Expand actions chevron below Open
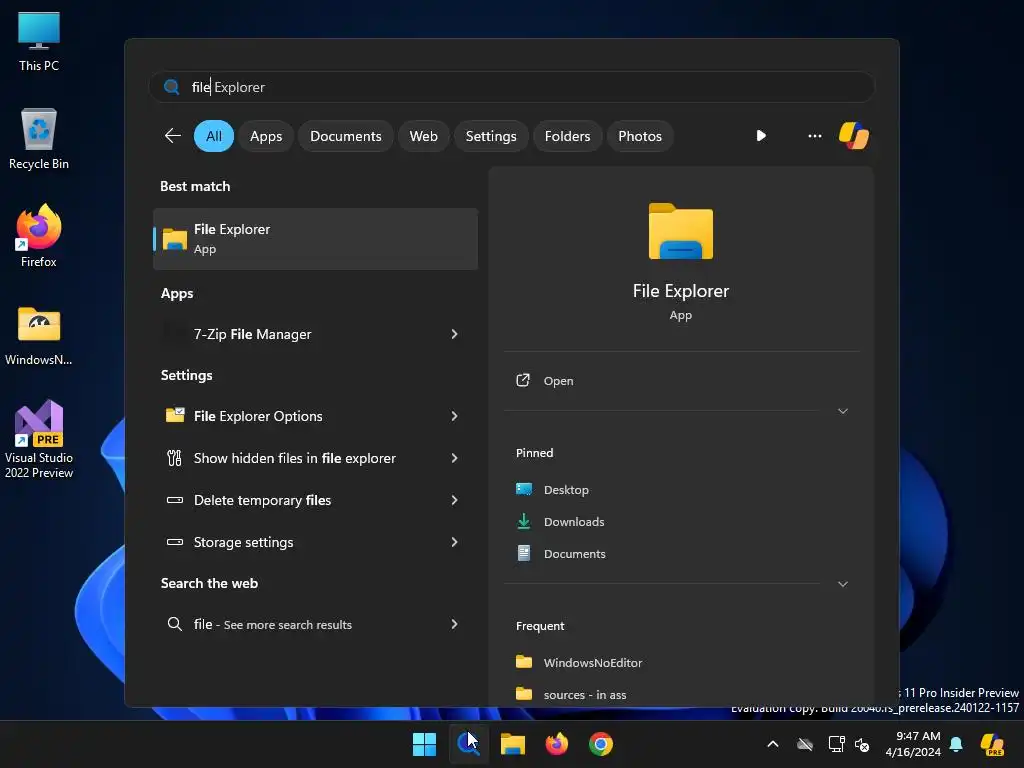Image resolution: width=1024 pixels, height=768 pixels. [x=842, y=411]
